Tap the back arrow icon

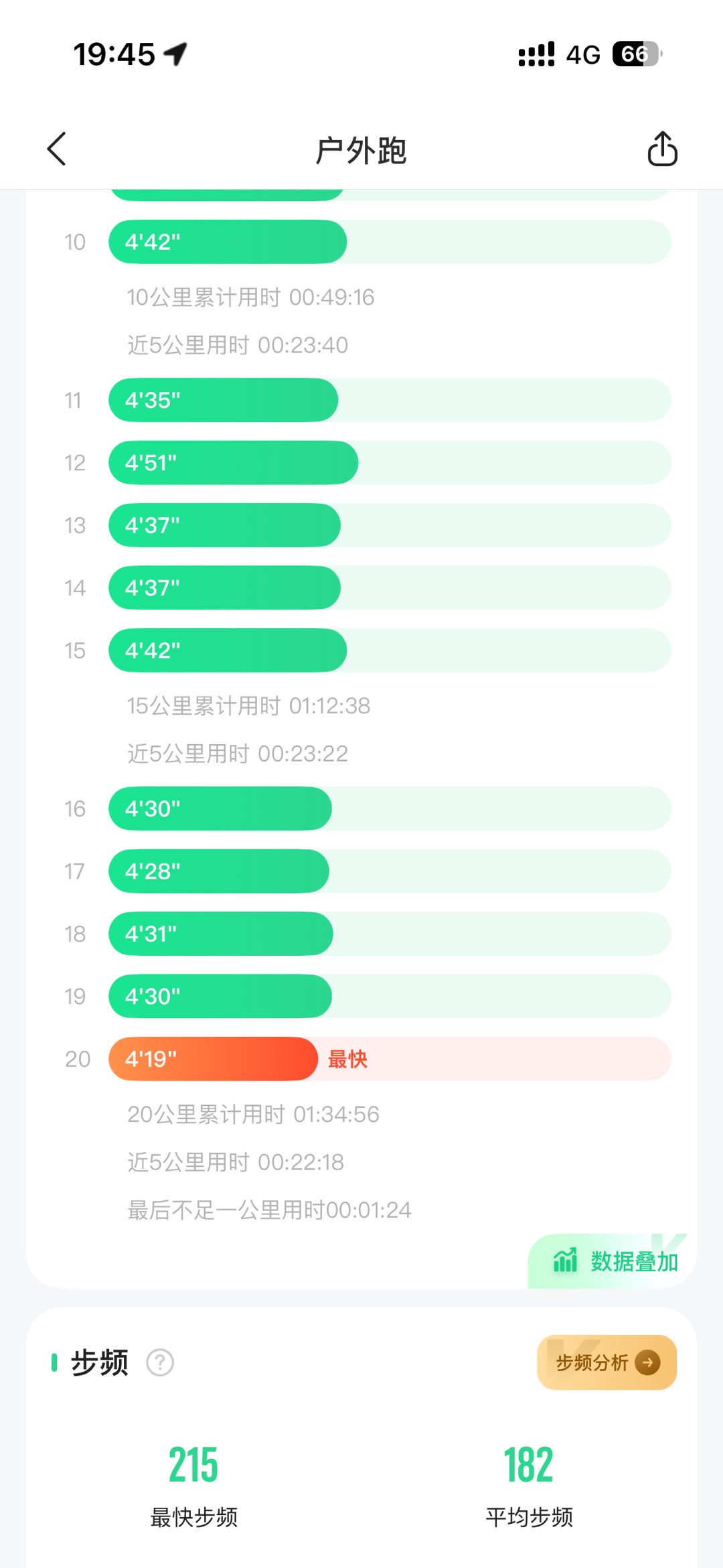pyautogui.click(x=58, y=149)
